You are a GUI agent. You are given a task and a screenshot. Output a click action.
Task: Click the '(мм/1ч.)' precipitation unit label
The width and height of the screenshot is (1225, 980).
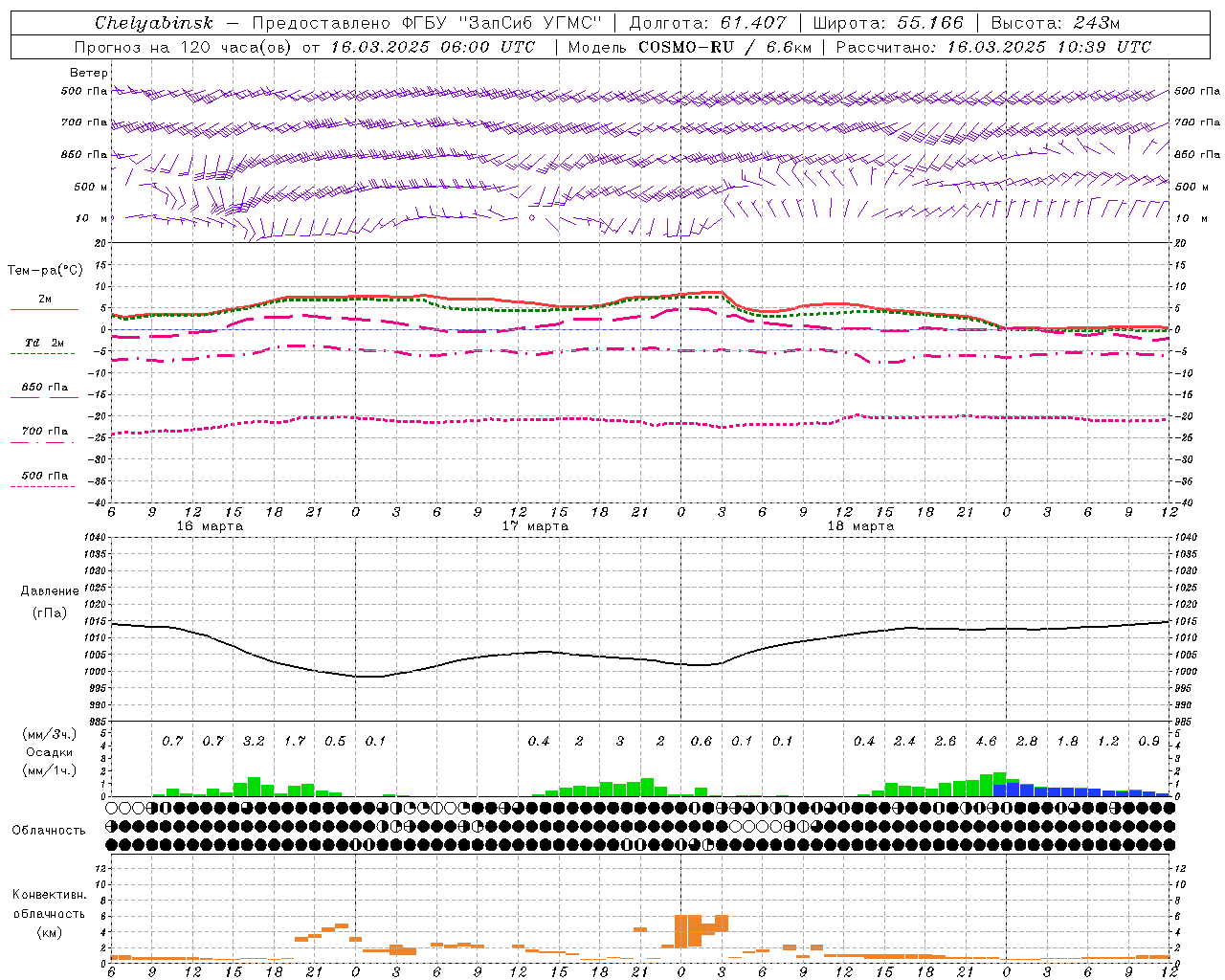click(50, 771)
